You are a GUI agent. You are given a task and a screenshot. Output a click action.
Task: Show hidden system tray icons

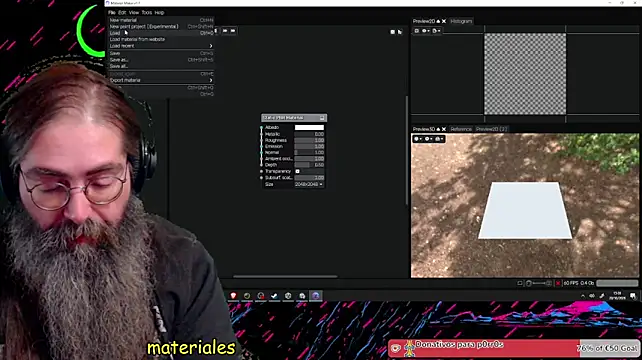tap(583, 296)
